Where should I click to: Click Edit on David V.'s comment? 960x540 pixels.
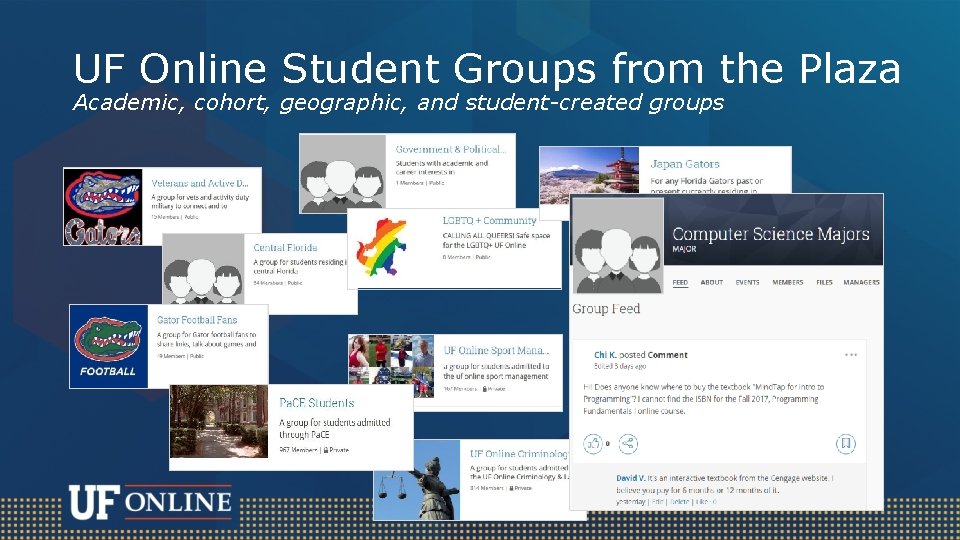coord(658,501)
